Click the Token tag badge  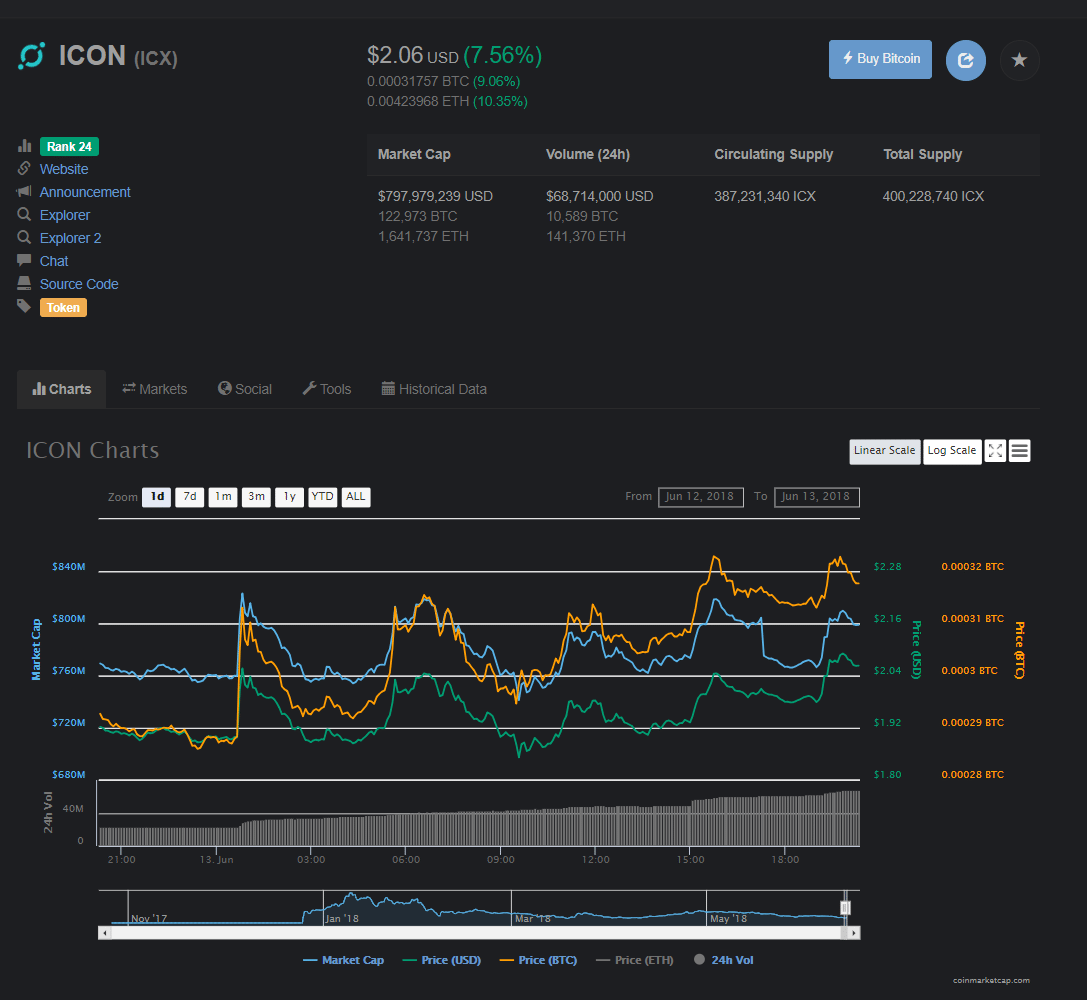click(x=63, y=308)
